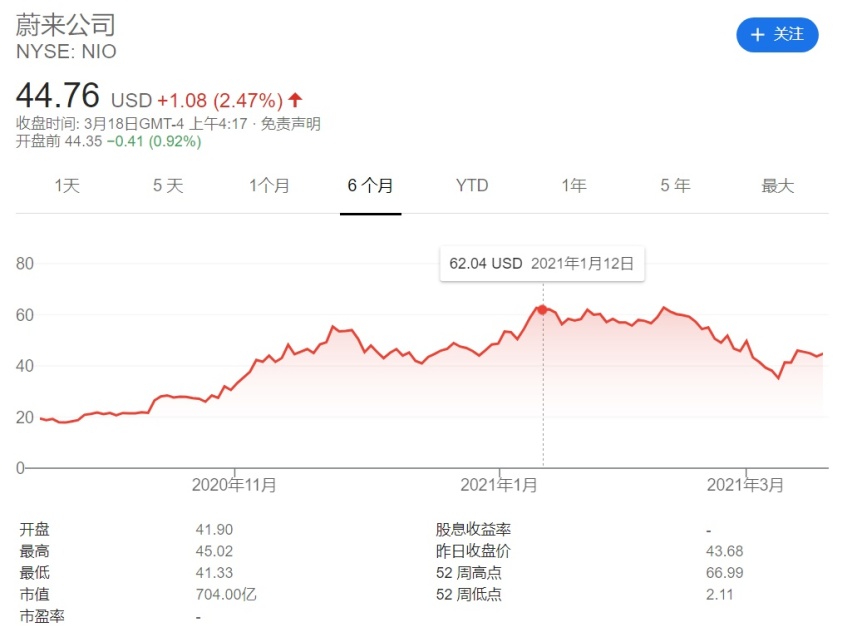
Task: Click the 最低 value 41.33
Action: [x=214, y=573]
